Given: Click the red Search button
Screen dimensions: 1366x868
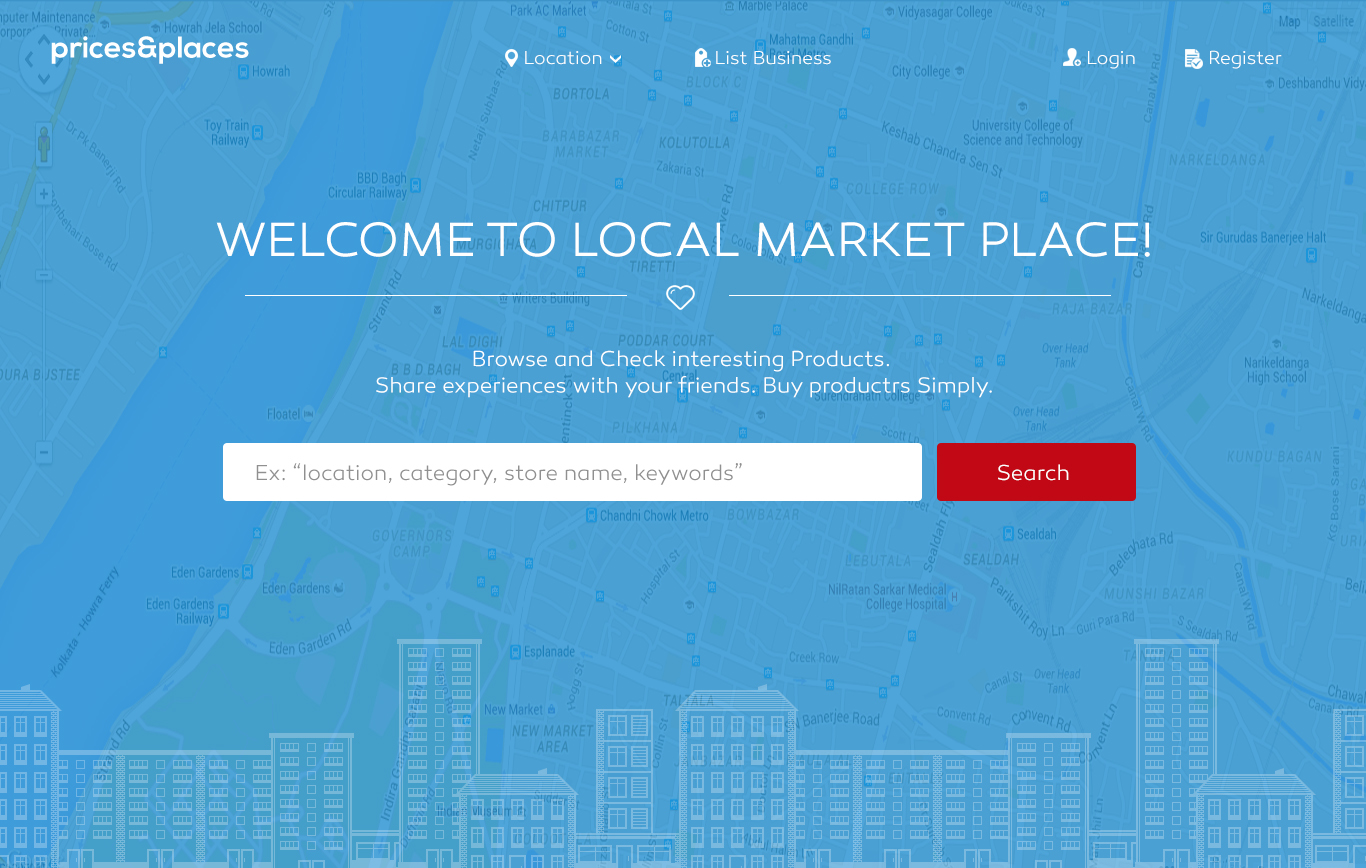Looking at the screenshot, I should click(1036, 472).
